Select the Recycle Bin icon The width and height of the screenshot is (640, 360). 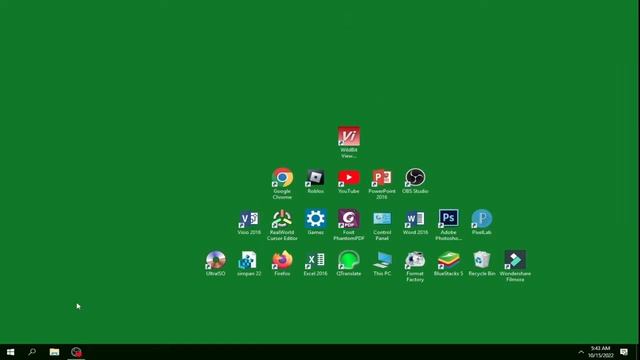click(482, 264)
